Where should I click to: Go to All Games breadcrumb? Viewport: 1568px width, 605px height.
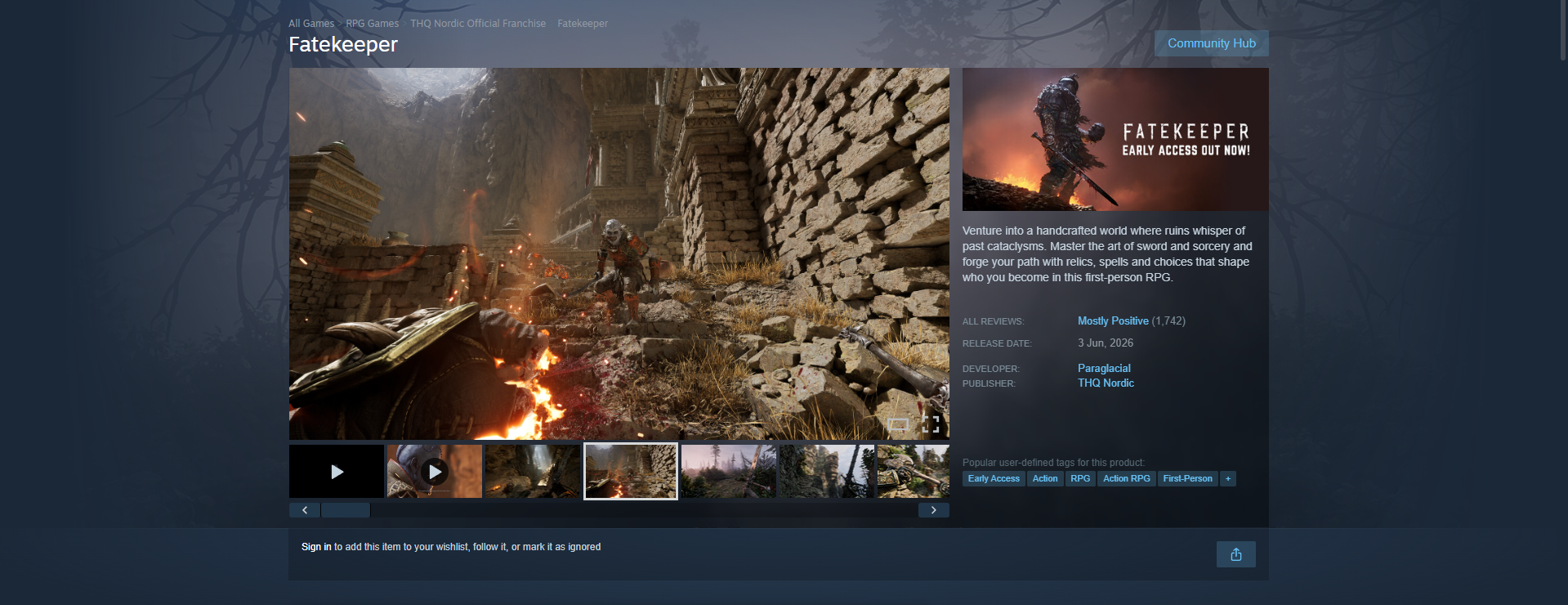coord(311,24)
